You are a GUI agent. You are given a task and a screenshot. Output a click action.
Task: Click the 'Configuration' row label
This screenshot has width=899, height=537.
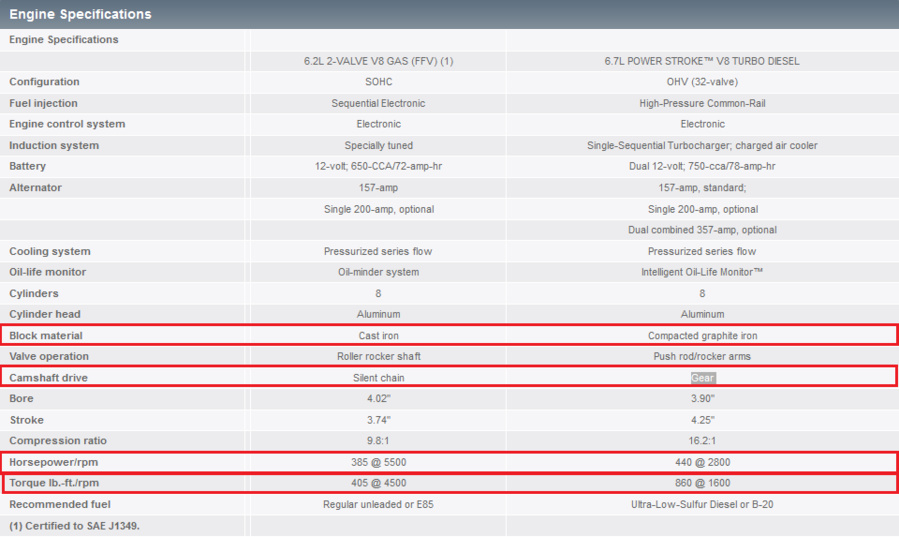click(44, 82)
